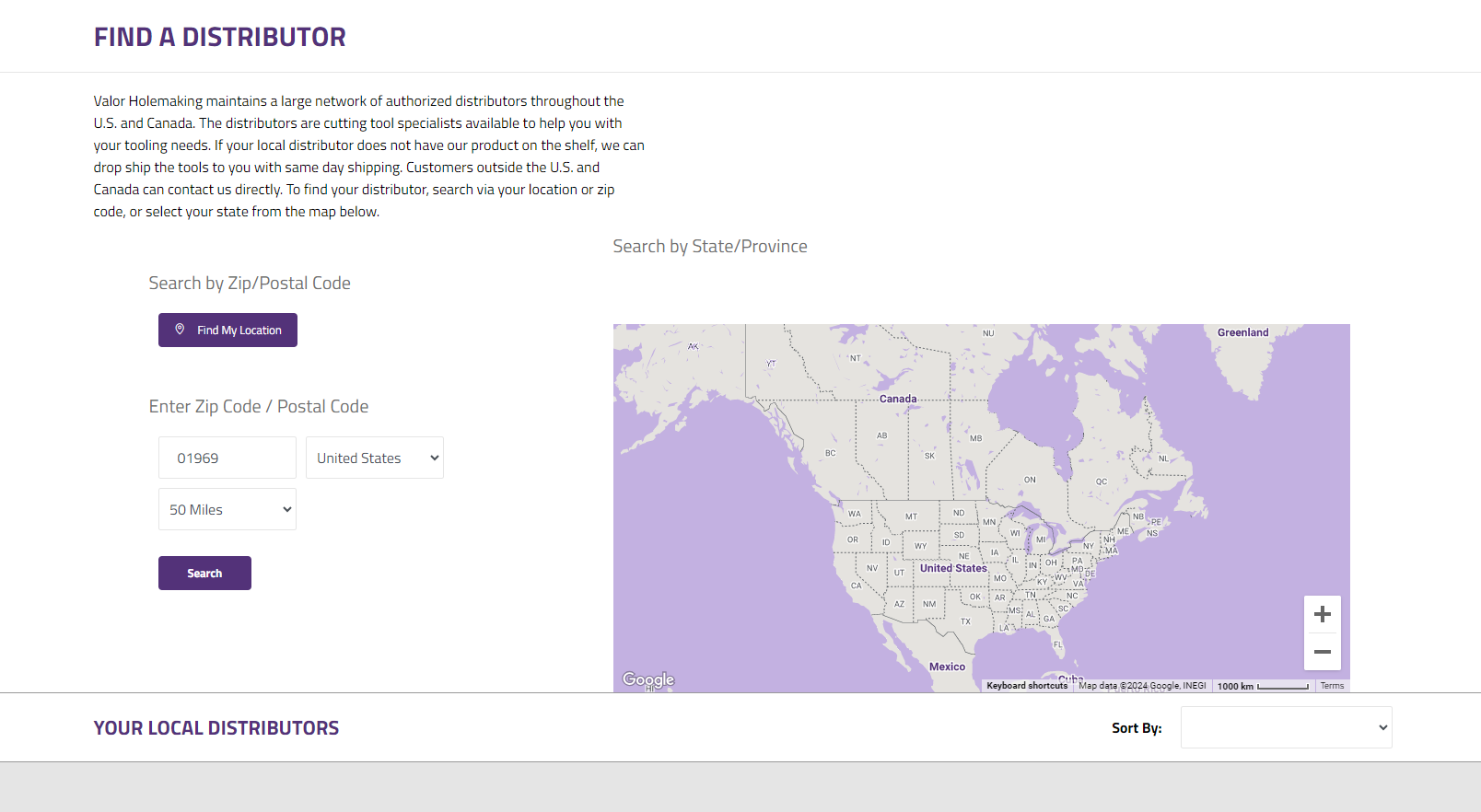Screen dimensions: 1481x812
Task: Click the map zoom in plus icon
Action: (1322, 614)
